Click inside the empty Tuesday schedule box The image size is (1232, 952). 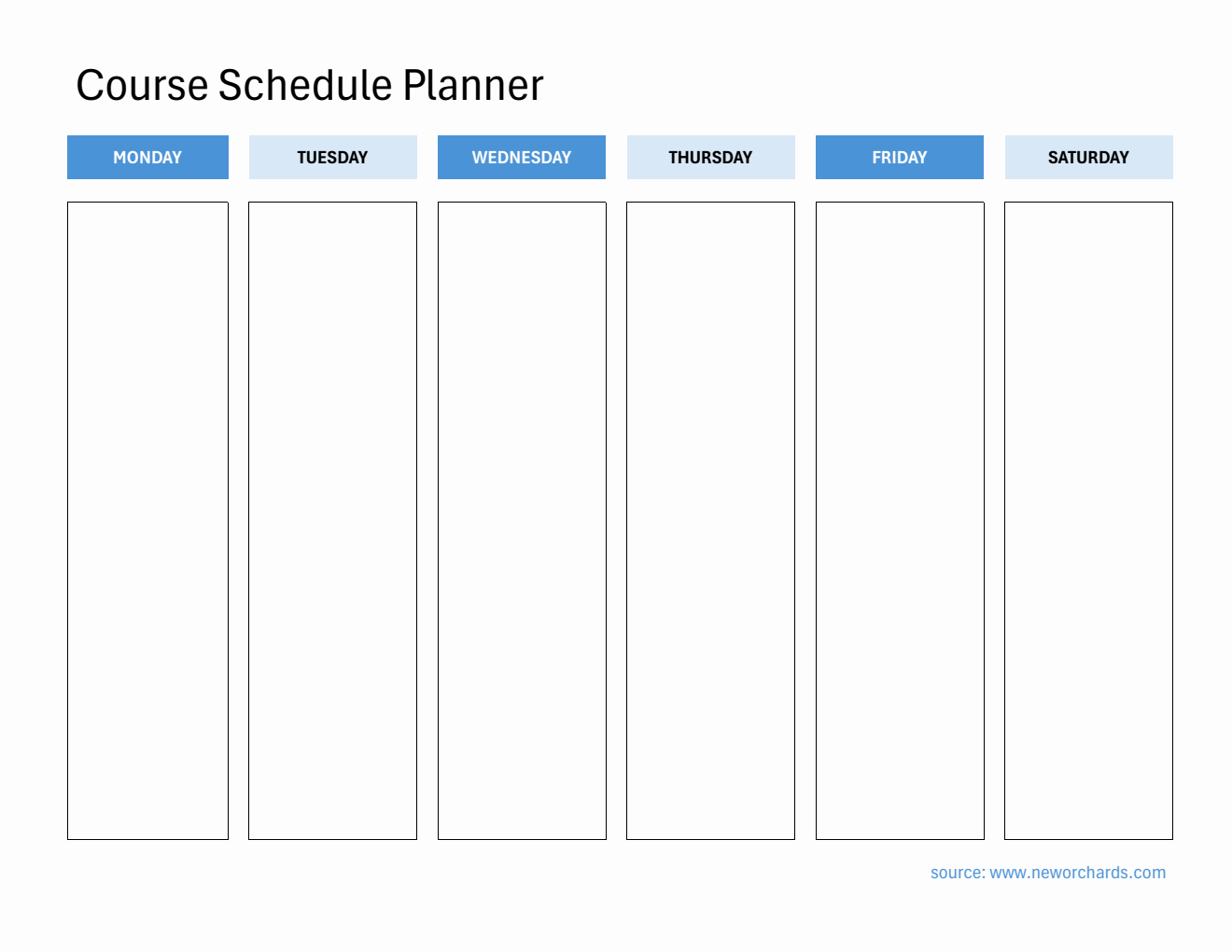click(332, 520)
